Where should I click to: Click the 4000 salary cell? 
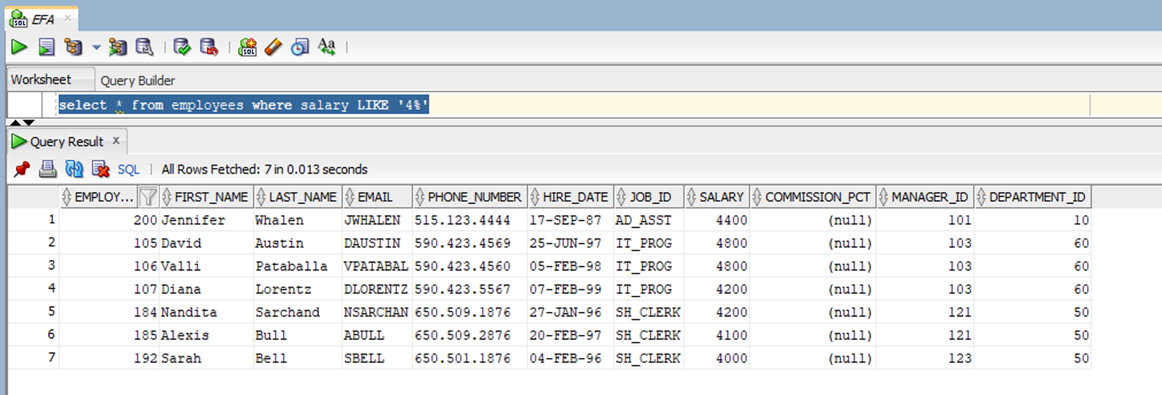coord(717,358)
